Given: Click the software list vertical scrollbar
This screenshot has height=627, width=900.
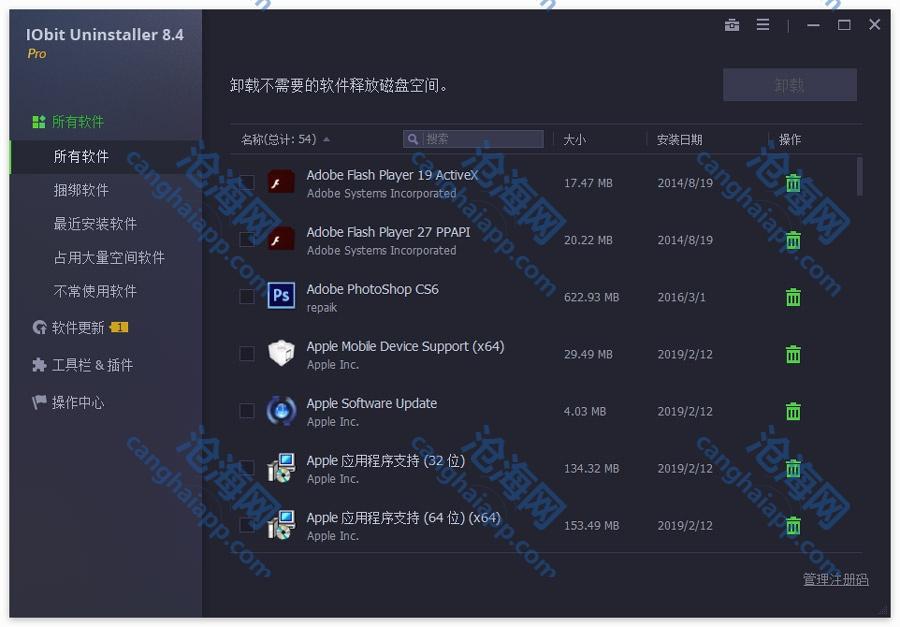Looking at the screenshot, I should 859,177.
